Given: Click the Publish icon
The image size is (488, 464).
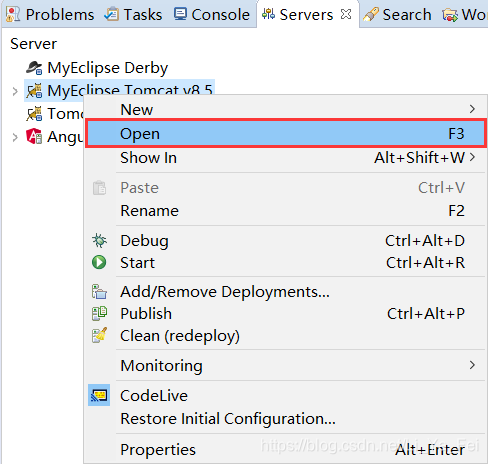Looking at the screenshot, I should click(x=99, y=314).
